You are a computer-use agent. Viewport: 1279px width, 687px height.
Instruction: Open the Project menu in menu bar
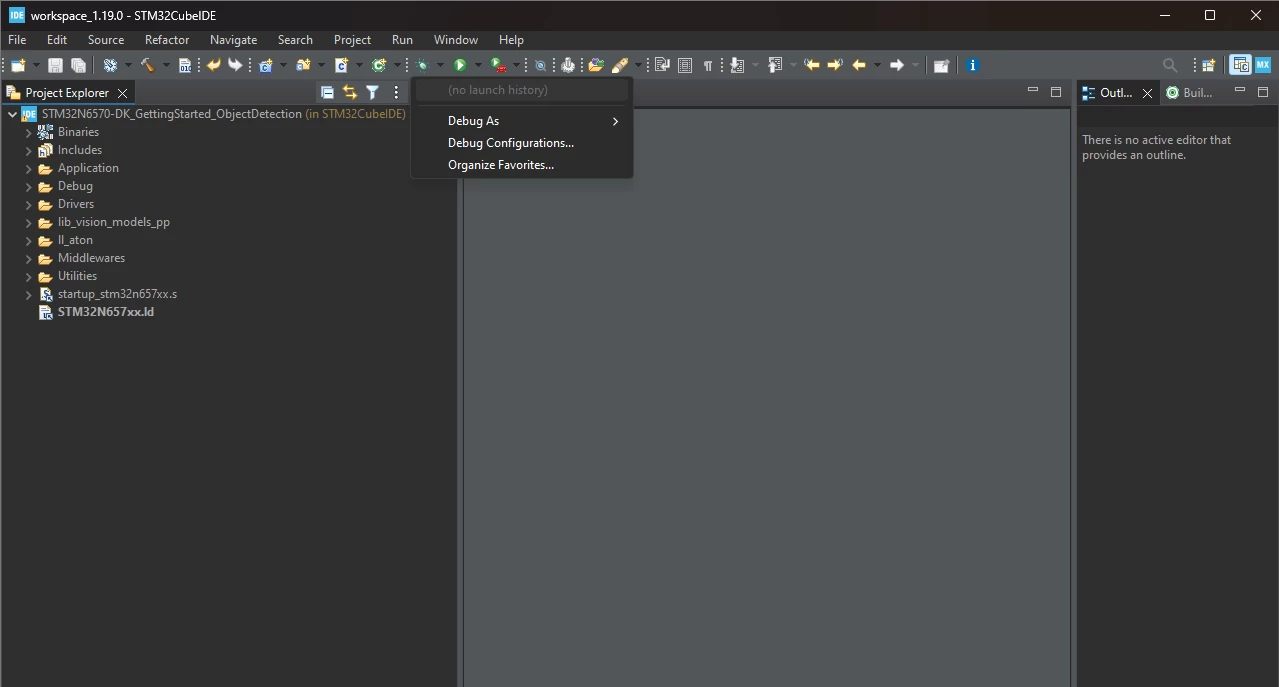352,40
